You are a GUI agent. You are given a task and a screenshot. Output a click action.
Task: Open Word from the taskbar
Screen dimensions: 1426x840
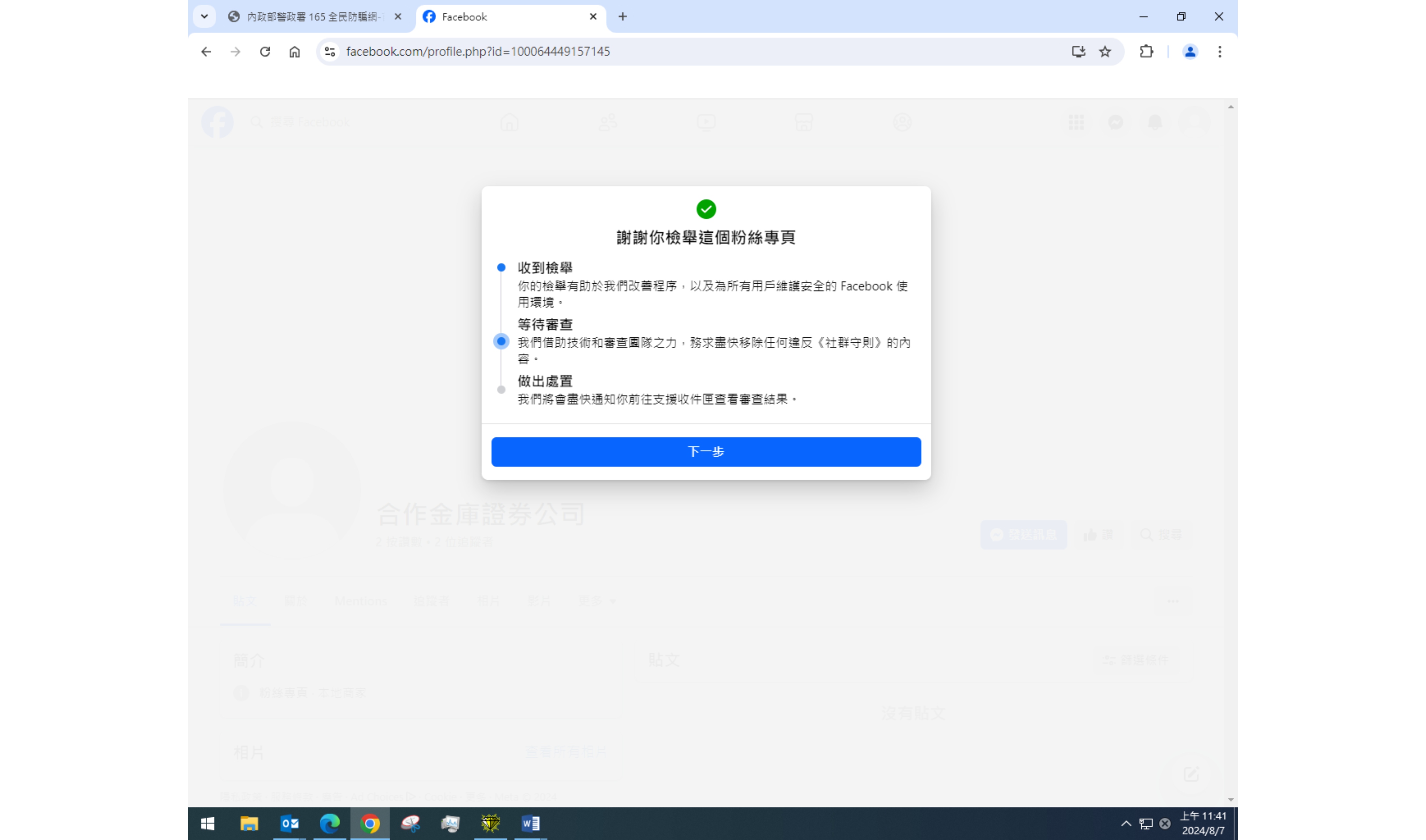(x=530, y=824)
